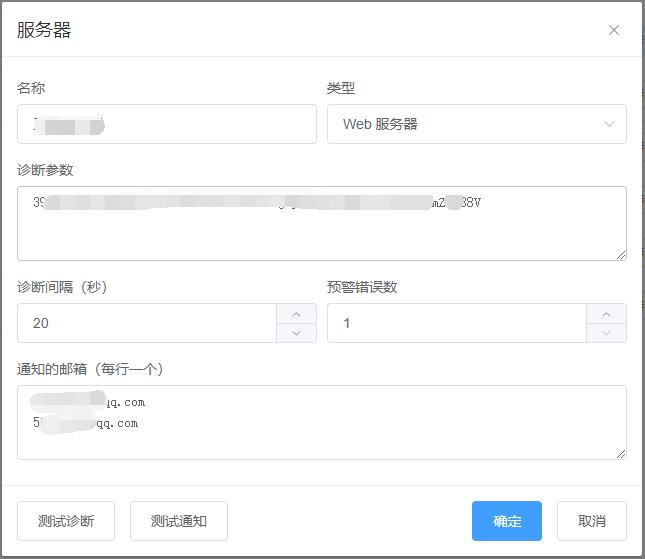Click the 名称 text input field

[x=166, y=124]
